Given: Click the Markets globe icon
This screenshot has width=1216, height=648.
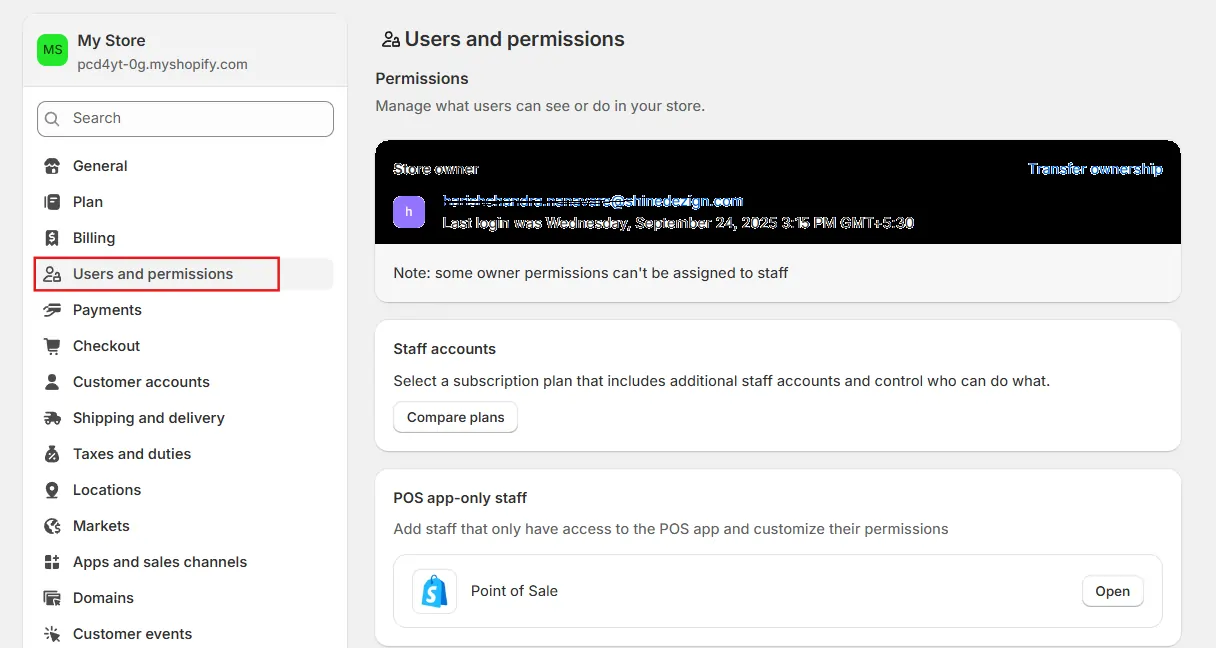Looking at the screenshot, I should point(52,526).
